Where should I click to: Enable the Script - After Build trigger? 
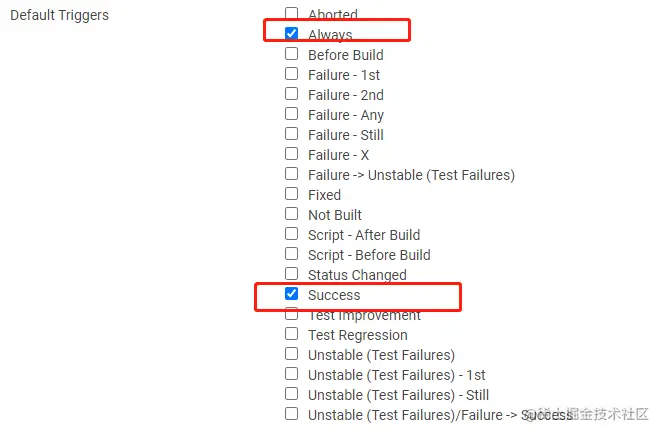click(x=291, y=234)
